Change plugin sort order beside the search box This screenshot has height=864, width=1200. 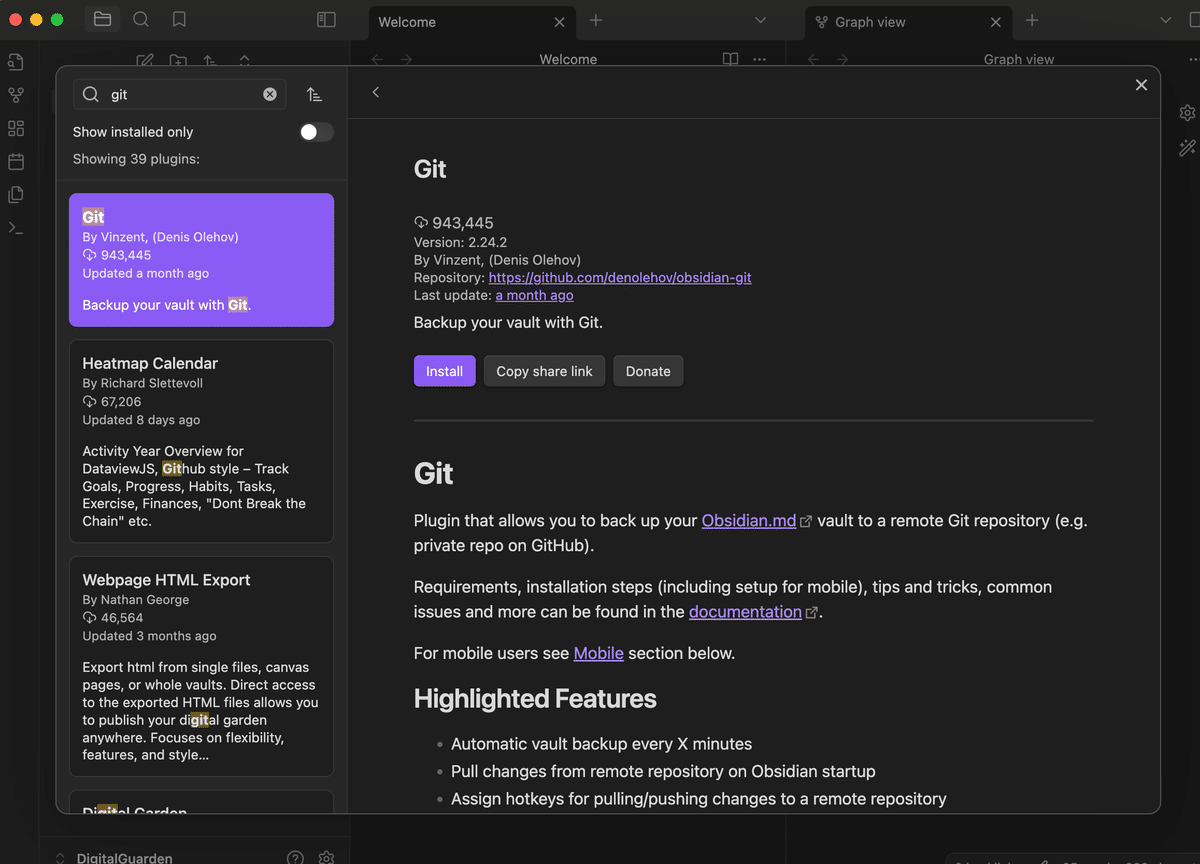click(x=314, y=93)
